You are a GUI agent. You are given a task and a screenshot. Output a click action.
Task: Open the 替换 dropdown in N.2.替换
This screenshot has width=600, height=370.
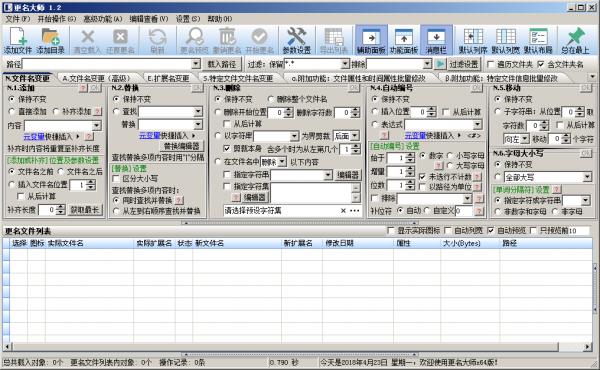click(198, 124)
